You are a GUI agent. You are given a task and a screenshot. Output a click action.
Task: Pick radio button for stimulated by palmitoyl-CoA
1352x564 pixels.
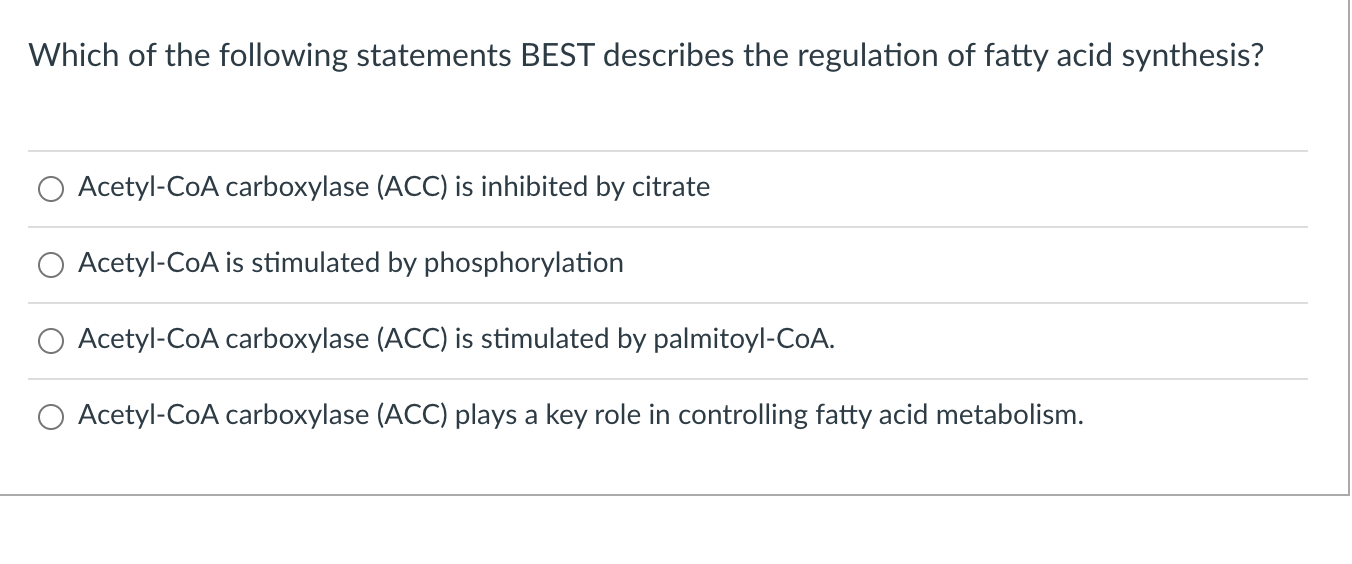[51, 341]
